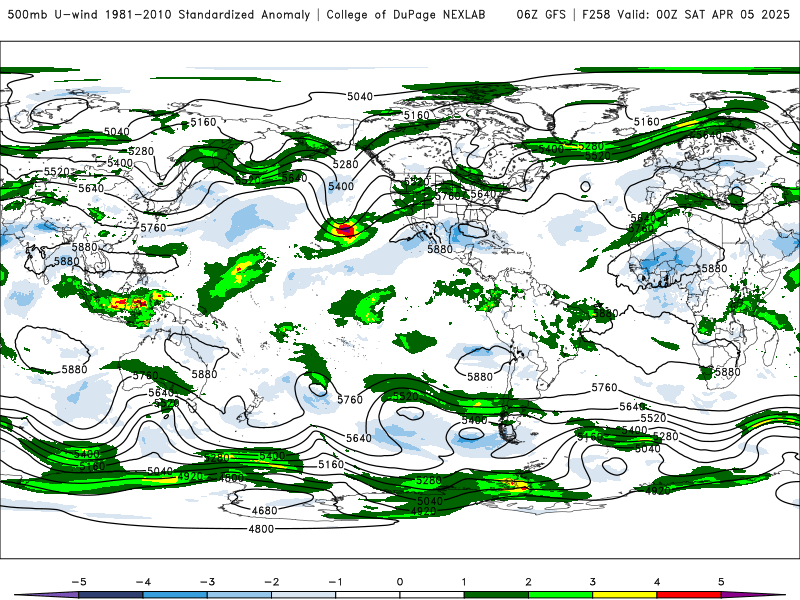This screenshot has height=600, width=800.
Task: Click the 'F258 Valid: 00Z SAT APR 05 2025' text
Action: 686,14
